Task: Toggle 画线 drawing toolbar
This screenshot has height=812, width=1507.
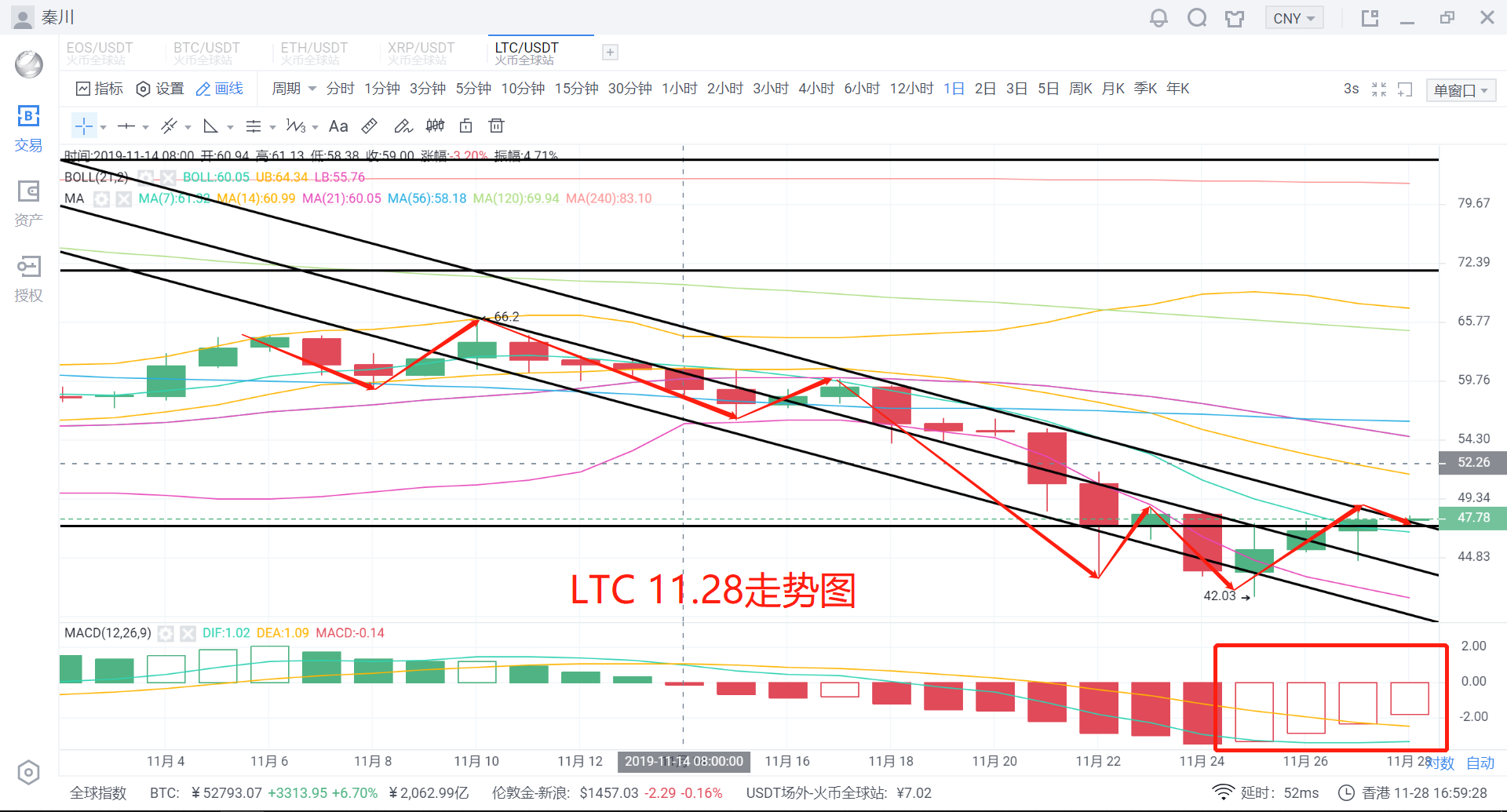Action: click(220, 89)
